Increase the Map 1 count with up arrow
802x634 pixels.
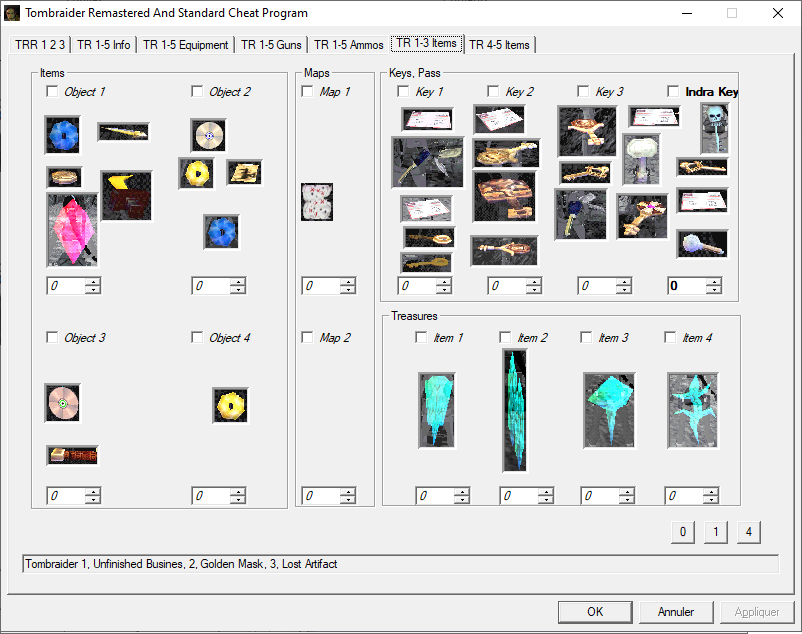(x=348, y=282)
